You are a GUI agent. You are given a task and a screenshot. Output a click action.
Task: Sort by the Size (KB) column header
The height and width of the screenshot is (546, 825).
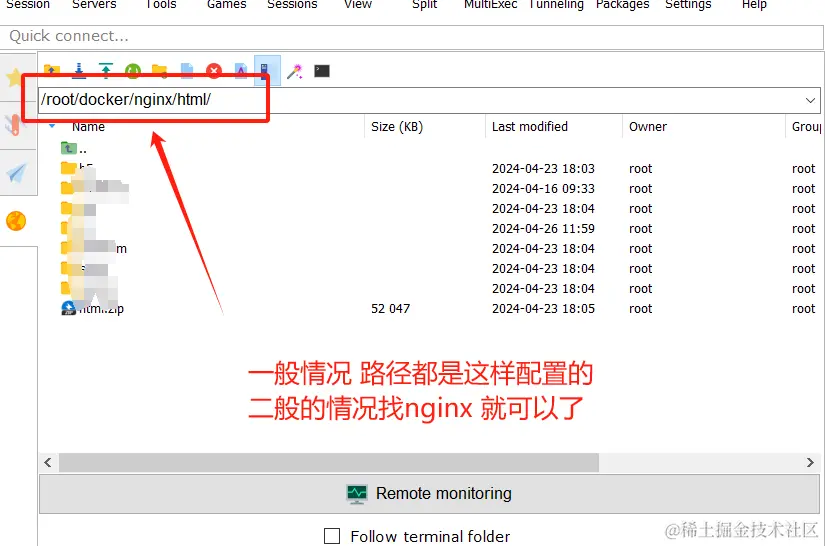[x=397, y=127]
